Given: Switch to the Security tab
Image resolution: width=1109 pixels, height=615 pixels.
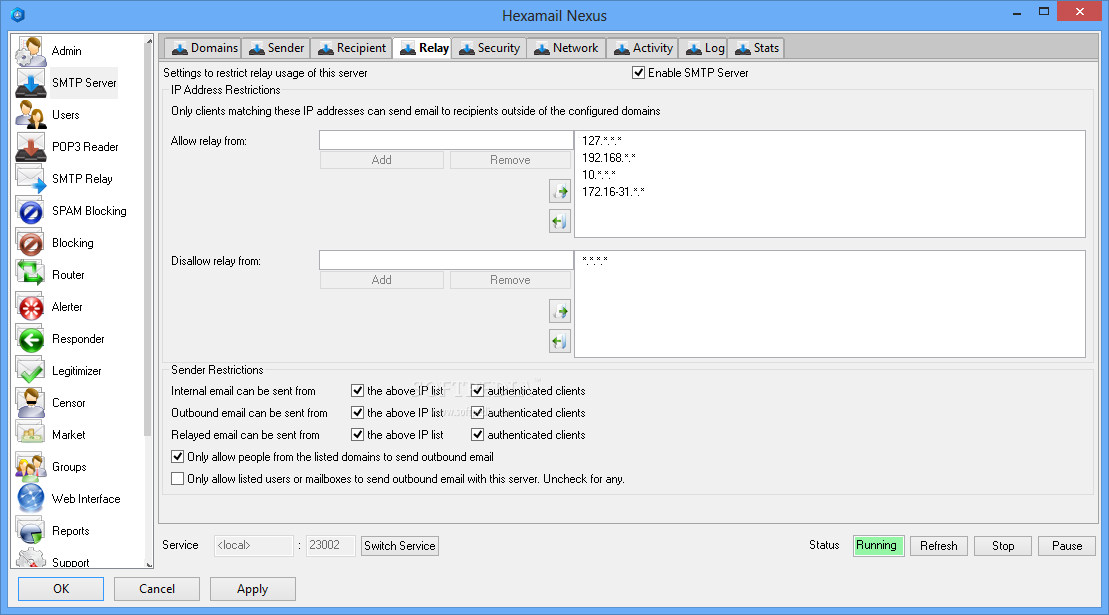Looking at the screenshot, I should (489, 48).
